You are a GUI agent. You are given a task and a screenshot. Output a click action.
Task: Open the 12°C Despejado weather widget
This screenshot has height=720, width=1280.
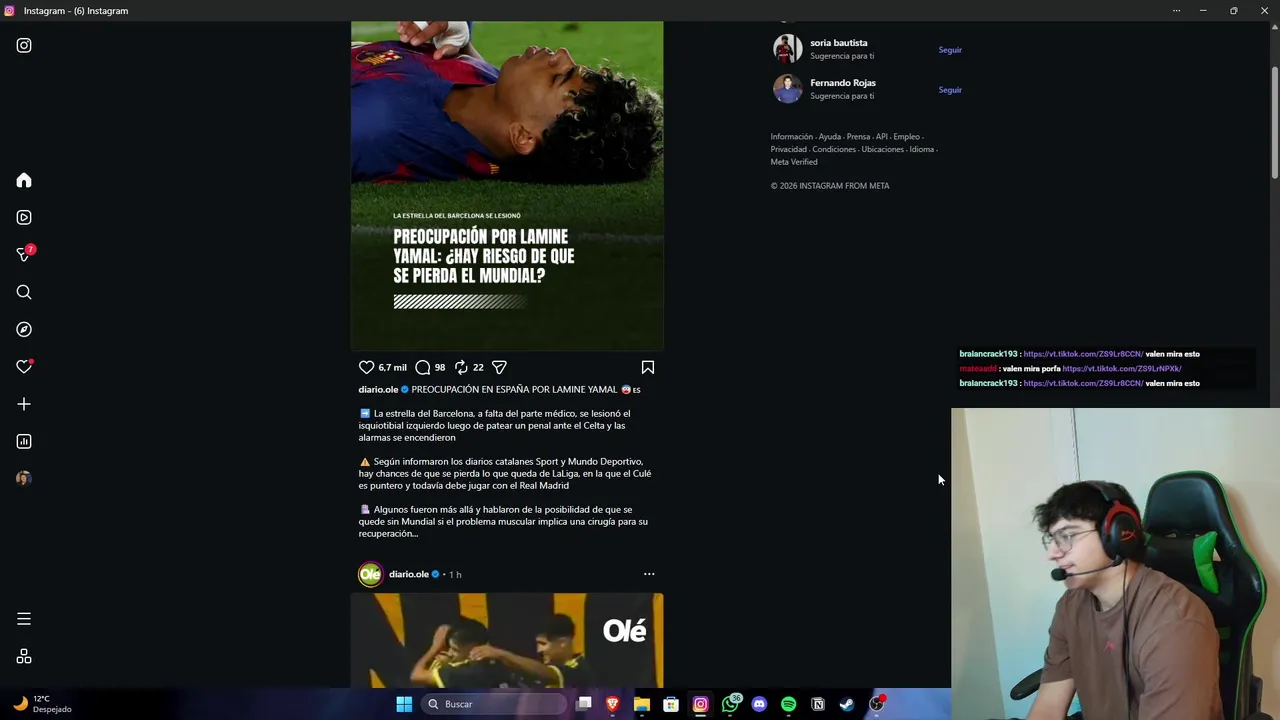42,704
